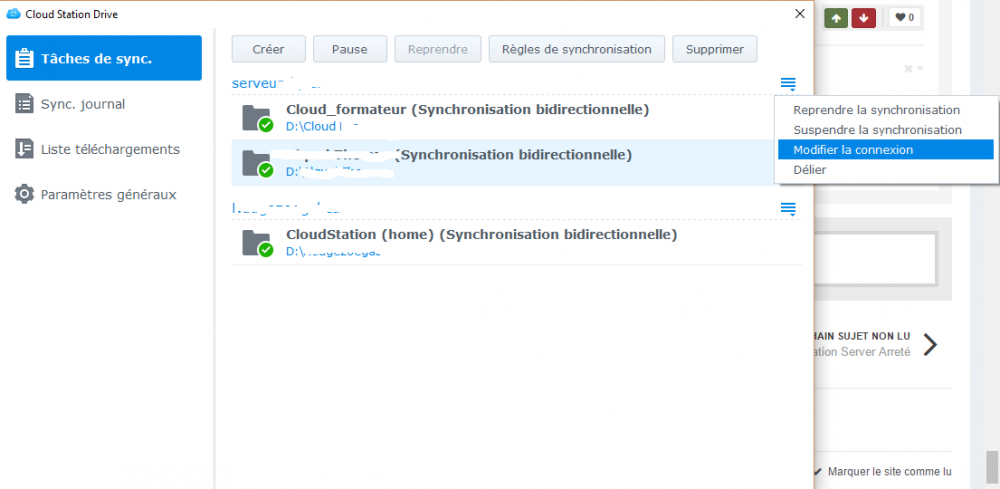Select the Sync. journal list icon
Screen dimensions: 1000x489
coord(24,104)
